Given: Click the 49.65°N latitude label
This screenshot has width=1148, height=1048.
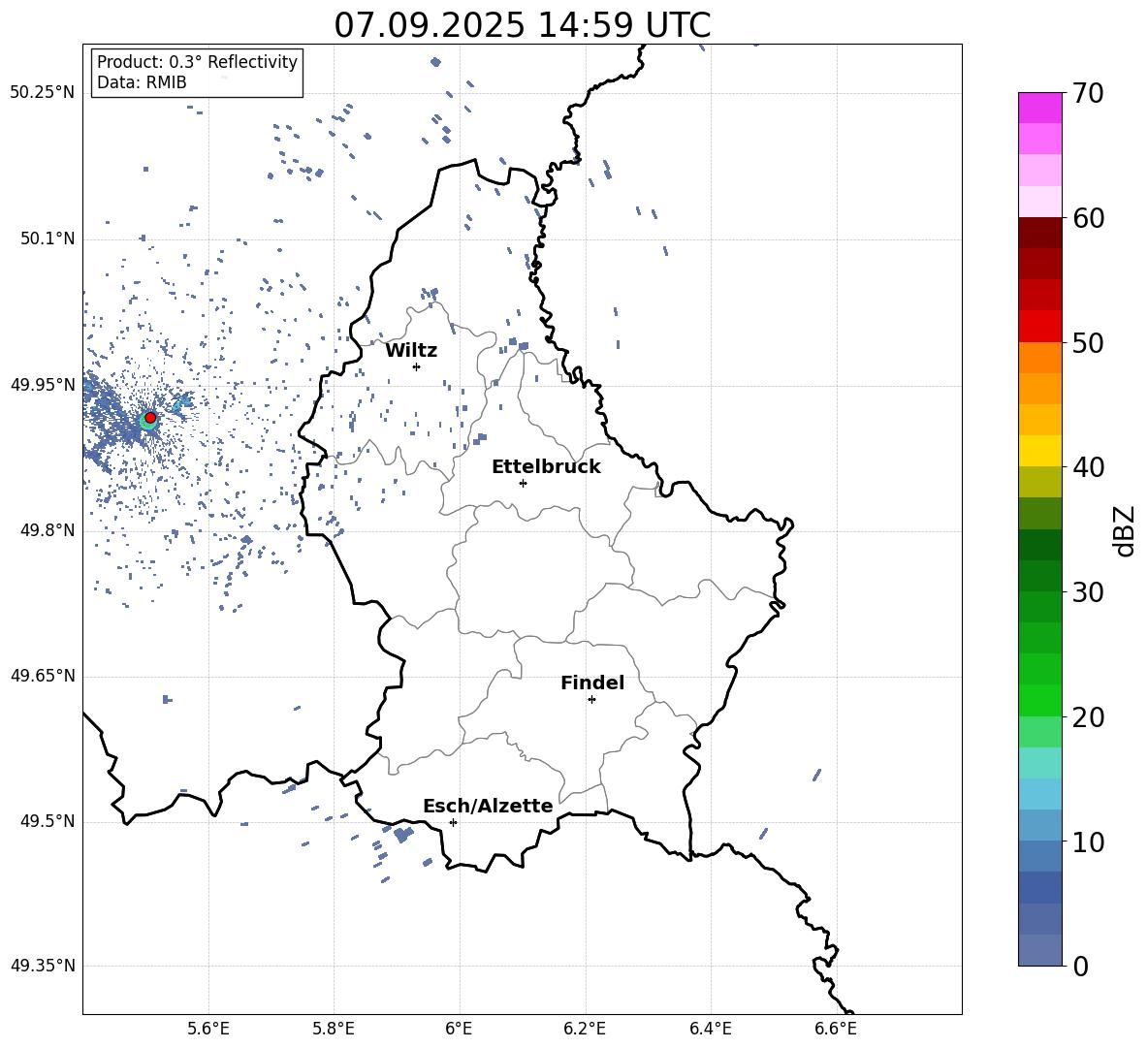Looking at the screenshot, I should 43,676.
